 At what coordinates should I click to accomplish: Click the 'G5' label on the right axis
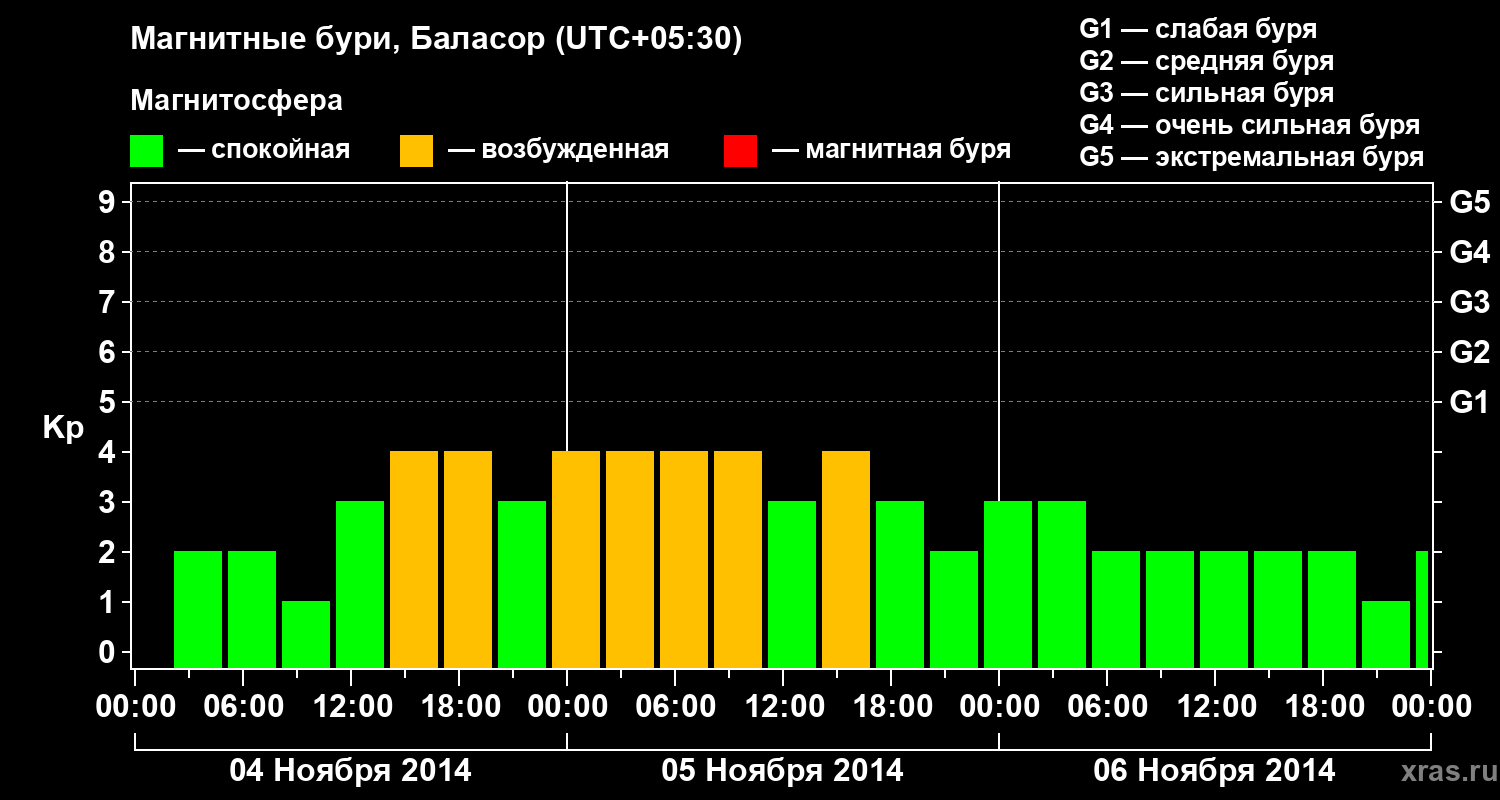[1470, 202]
